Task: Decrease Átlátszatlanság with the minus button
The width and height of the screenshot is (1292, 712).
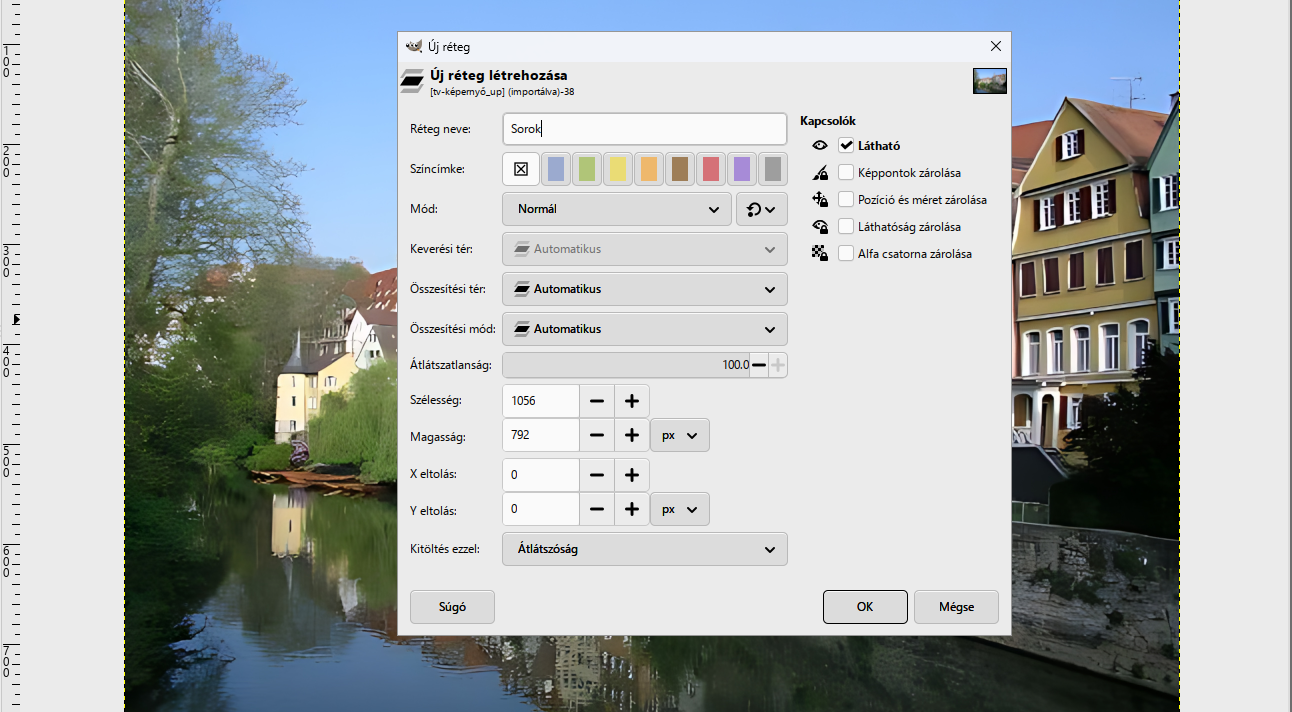Action: tap(759, 365)
